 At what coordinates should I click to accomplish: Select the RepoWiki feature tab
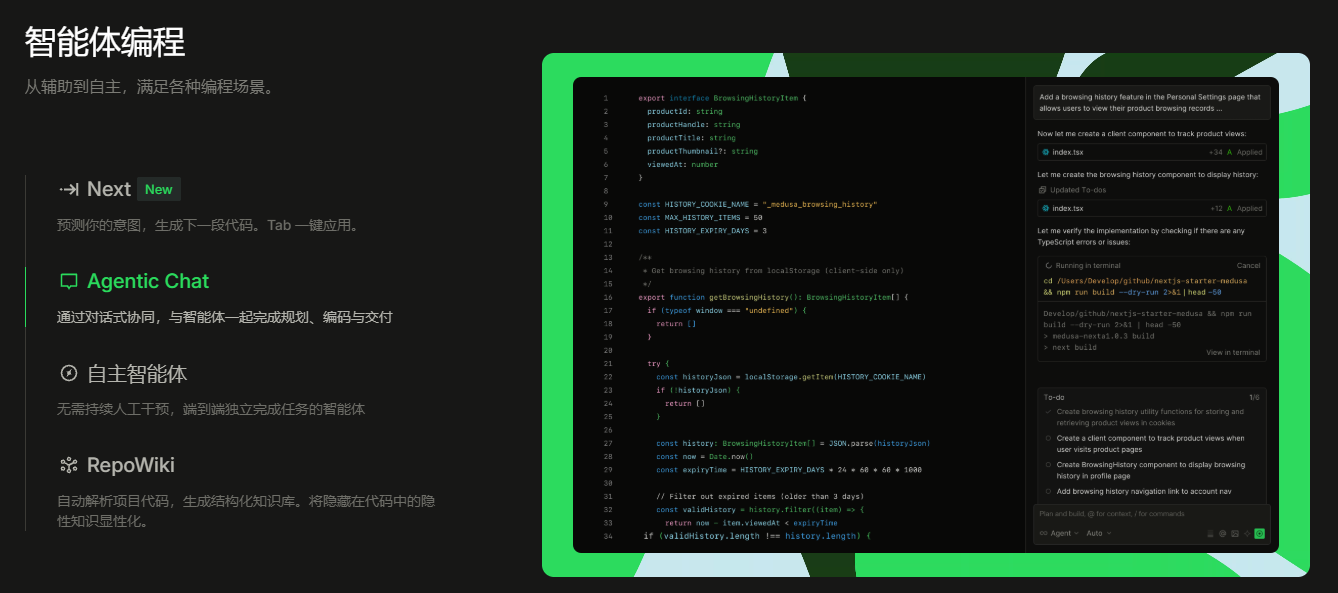[130, 465]
